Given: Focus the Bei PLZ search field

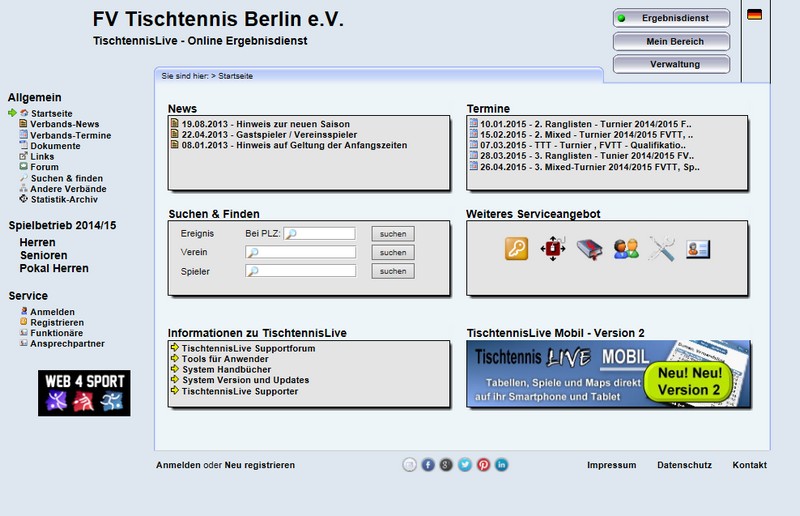Looking at the screenshot, I should [319, 234].
